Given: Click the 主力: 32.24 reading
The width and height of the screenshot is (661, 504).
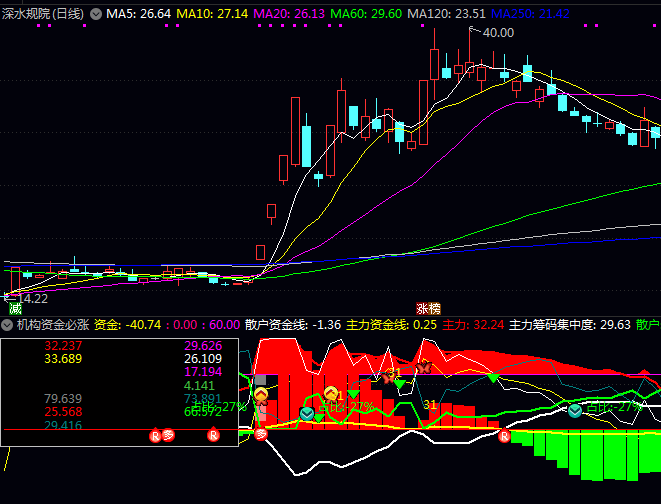Looking at the screenshot, I should (x=473, y=325).
